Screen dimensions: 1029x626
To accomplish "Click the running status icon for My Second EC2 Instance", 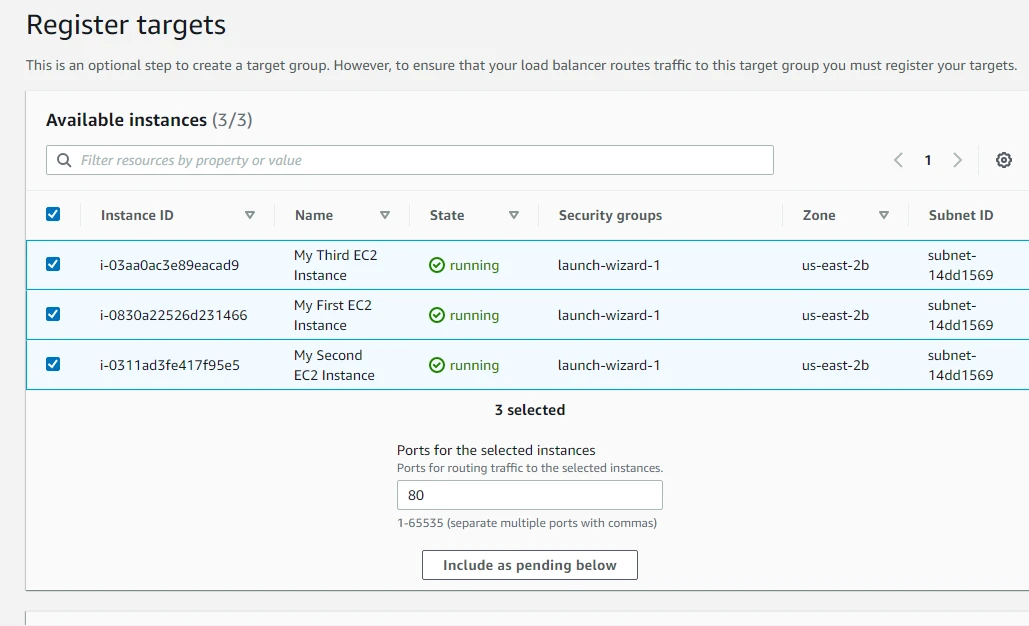I will (x=437, y=365).
